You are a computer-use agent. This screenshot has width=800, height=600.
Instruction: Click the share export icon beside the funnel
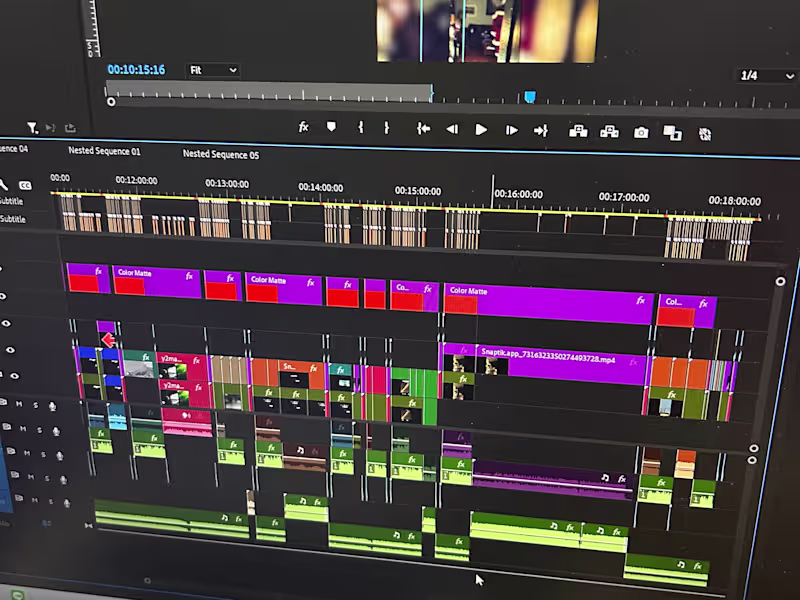pos(70,128)
